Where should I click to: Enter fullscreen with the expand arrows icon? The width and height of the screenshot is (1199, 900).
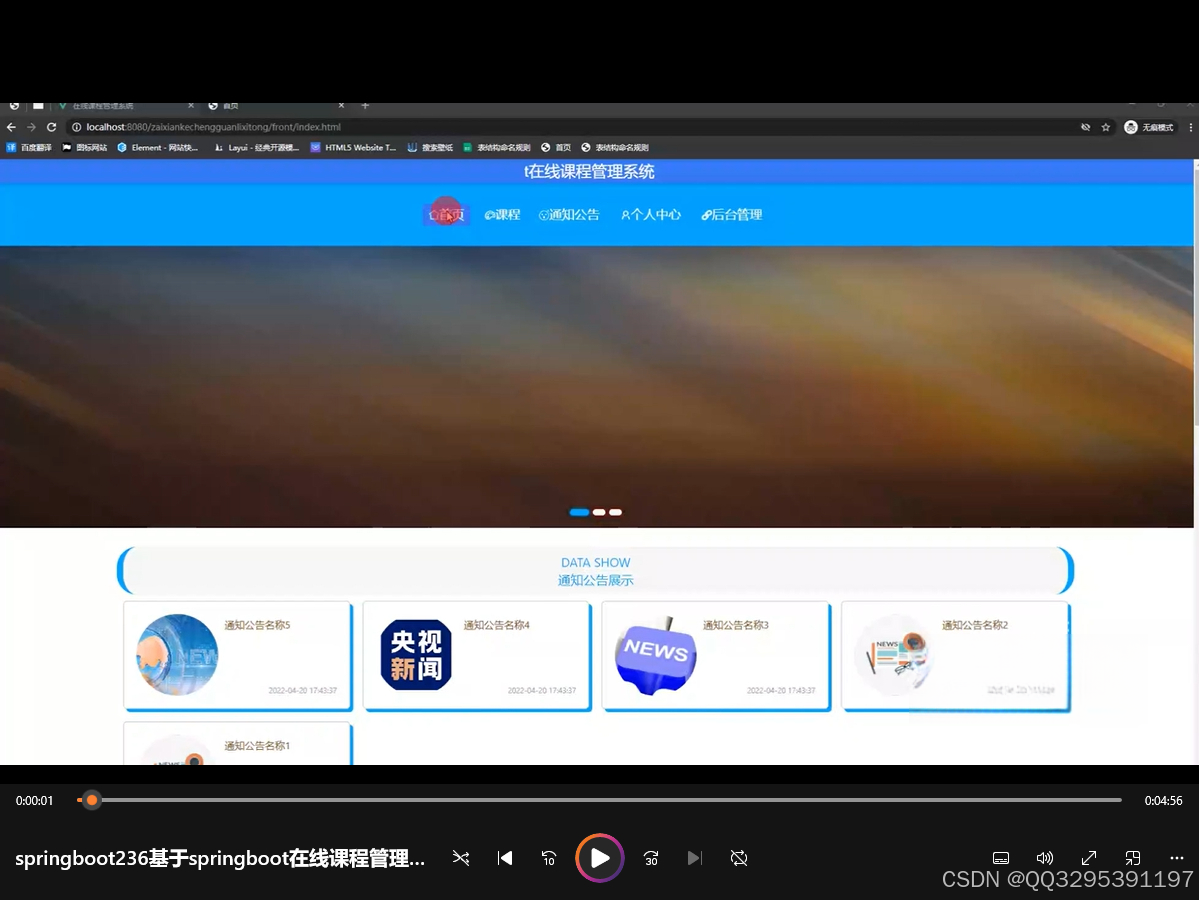1088,858
